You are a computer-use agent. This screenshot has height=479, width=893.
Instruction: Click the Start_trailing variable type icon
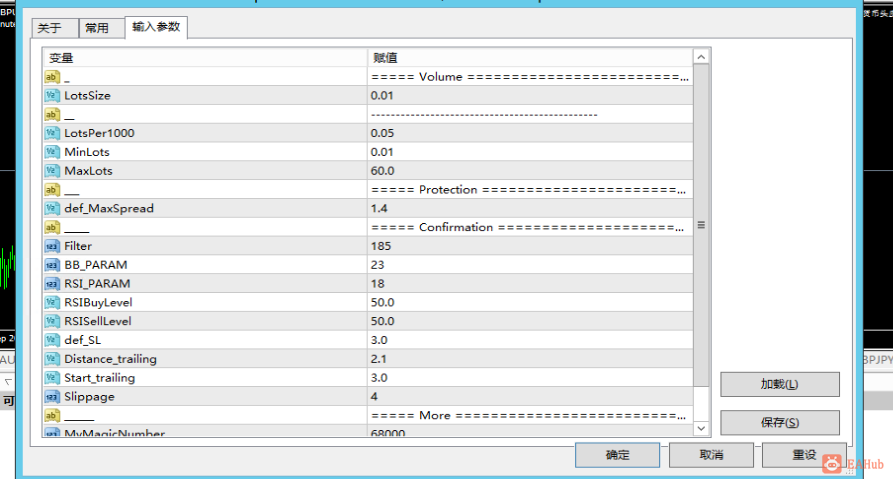coord(52,378)
